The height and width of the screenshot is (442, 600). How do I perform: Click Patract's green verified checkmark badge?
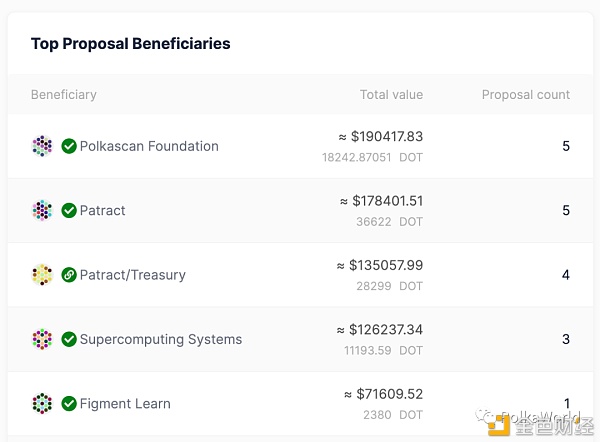point(69,210)
